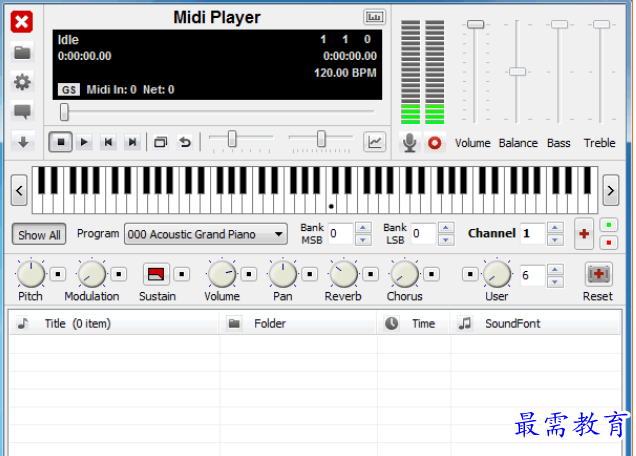Click the Treble slider handle

click(x=601, y=24)
